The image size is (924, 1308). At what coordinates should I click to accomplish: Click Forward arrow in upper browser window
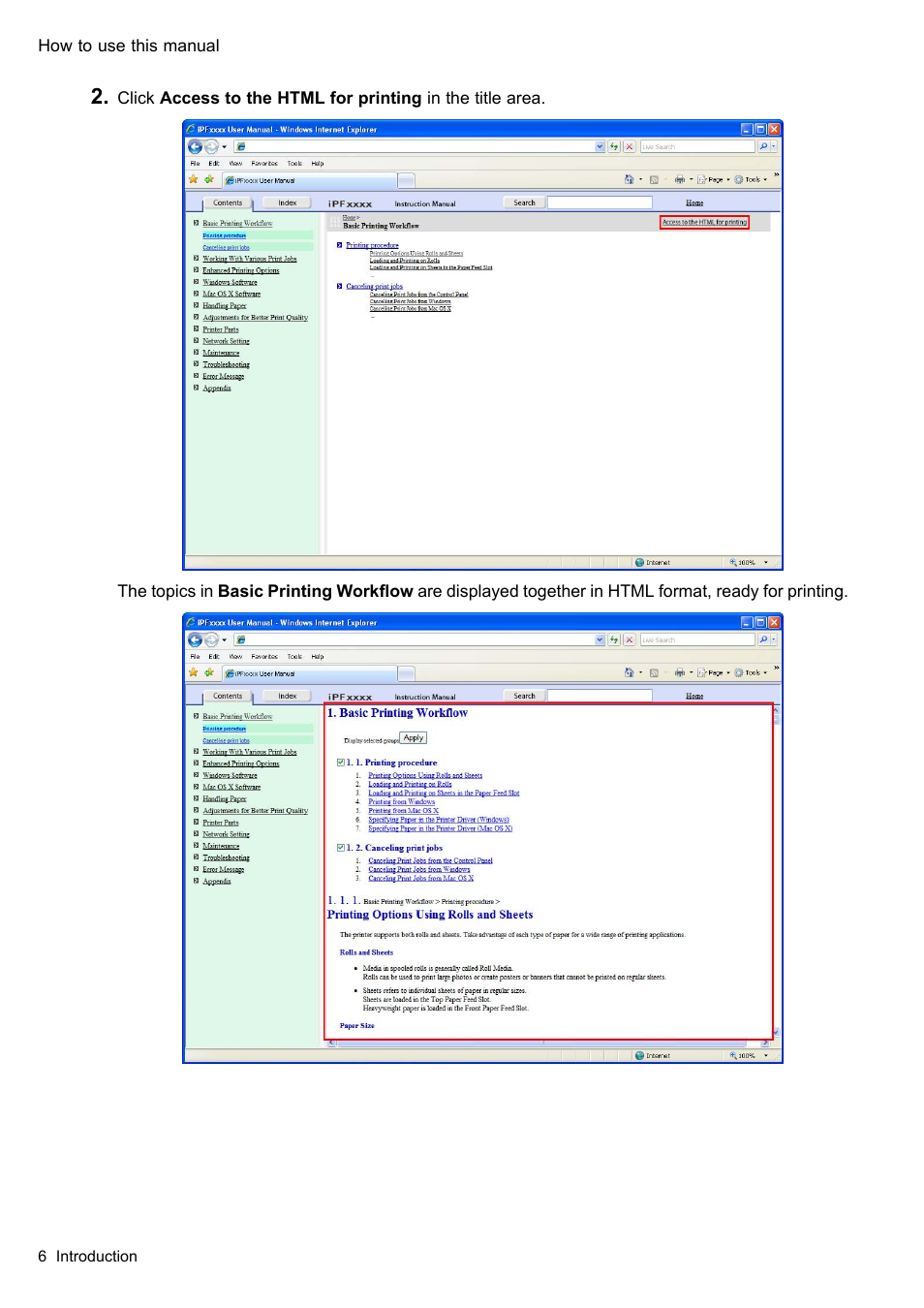point(211,146)
